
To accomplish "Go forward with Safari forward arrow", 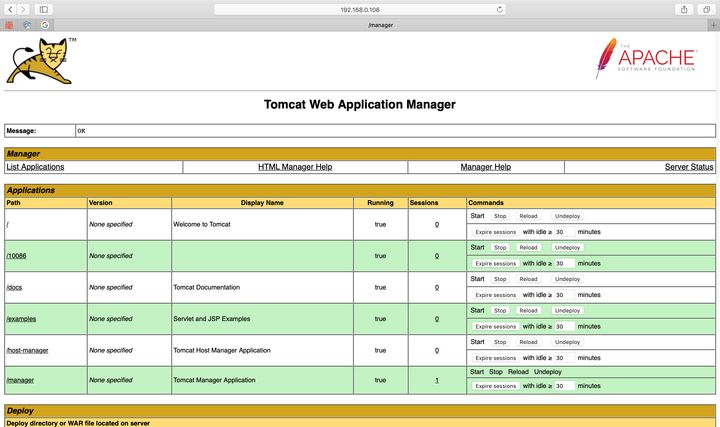I will [x=23, y=9].
